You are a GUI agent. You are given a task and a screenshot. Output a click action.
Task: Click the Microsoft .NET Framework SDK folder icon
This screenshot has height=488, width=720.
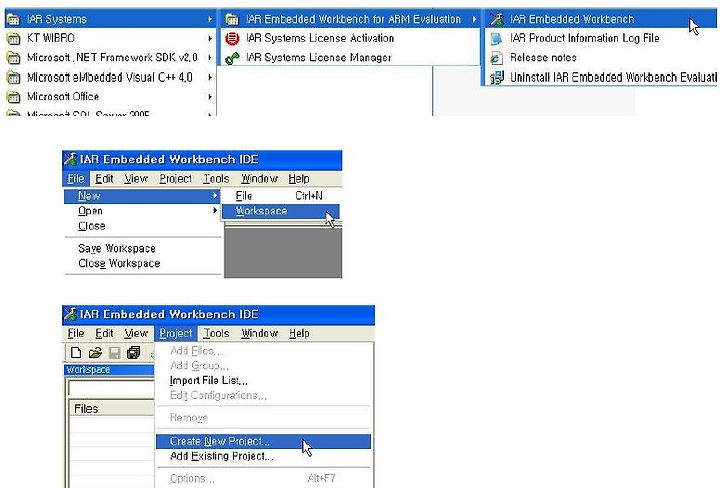(x=13, y=58)
